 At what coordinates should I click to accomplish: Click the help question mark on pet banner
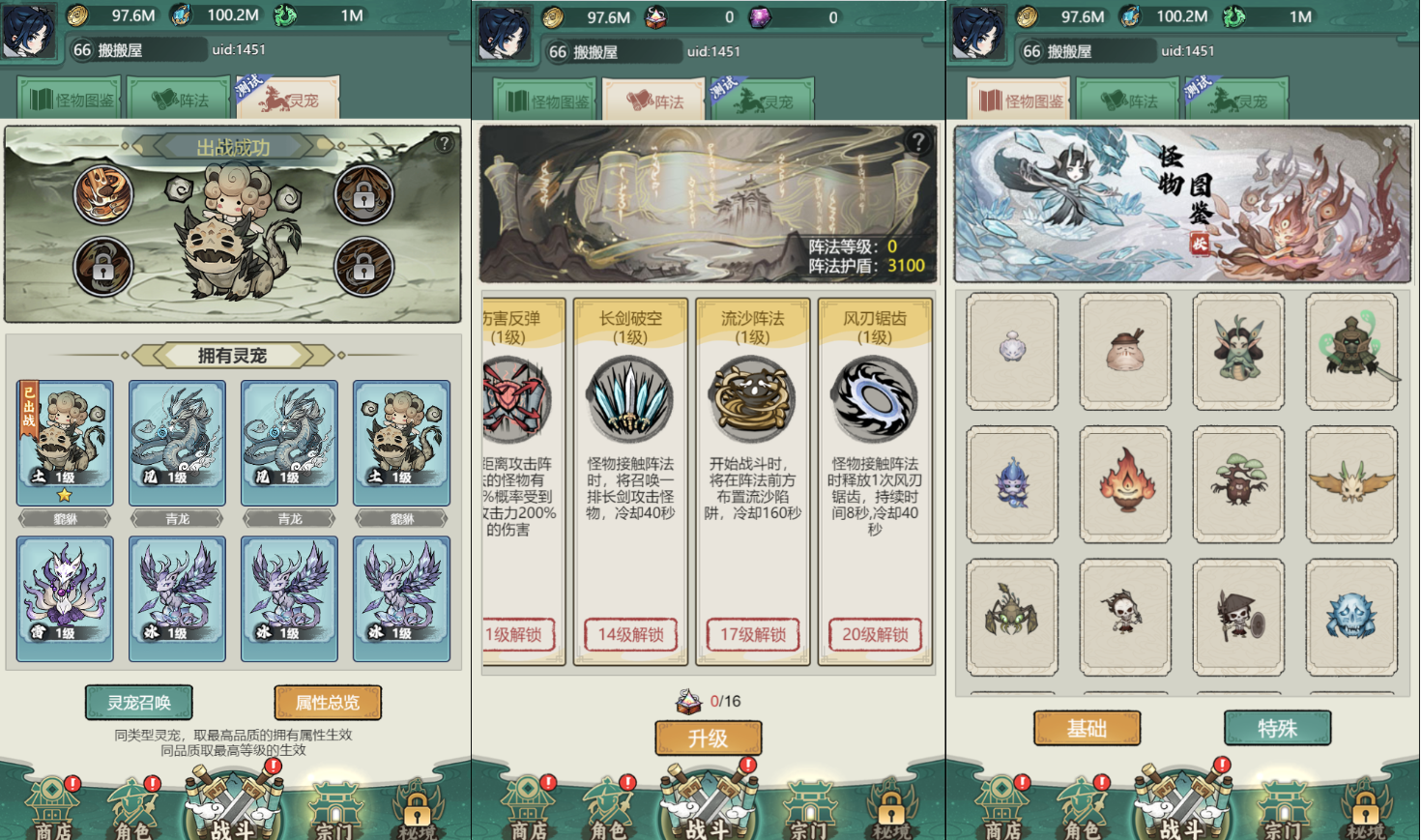coord(444,144)
